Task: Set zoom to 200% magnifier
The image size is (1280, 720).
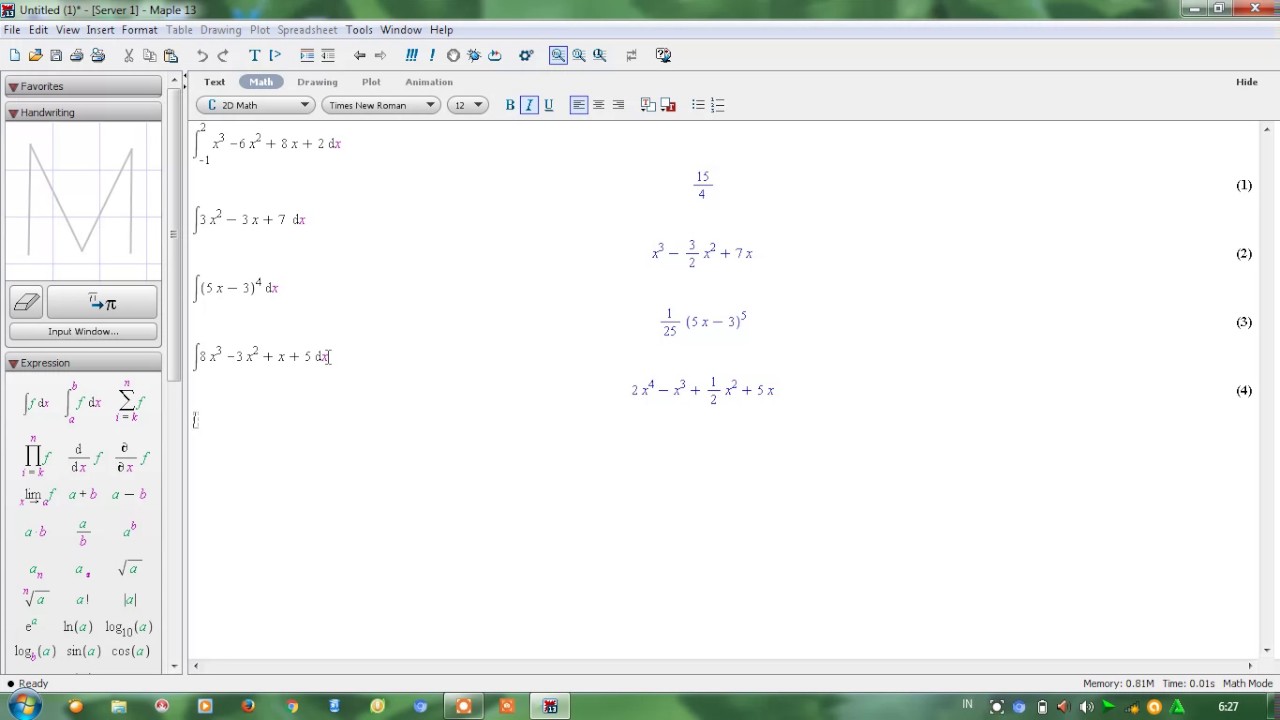Action: (x=600, y=55)
